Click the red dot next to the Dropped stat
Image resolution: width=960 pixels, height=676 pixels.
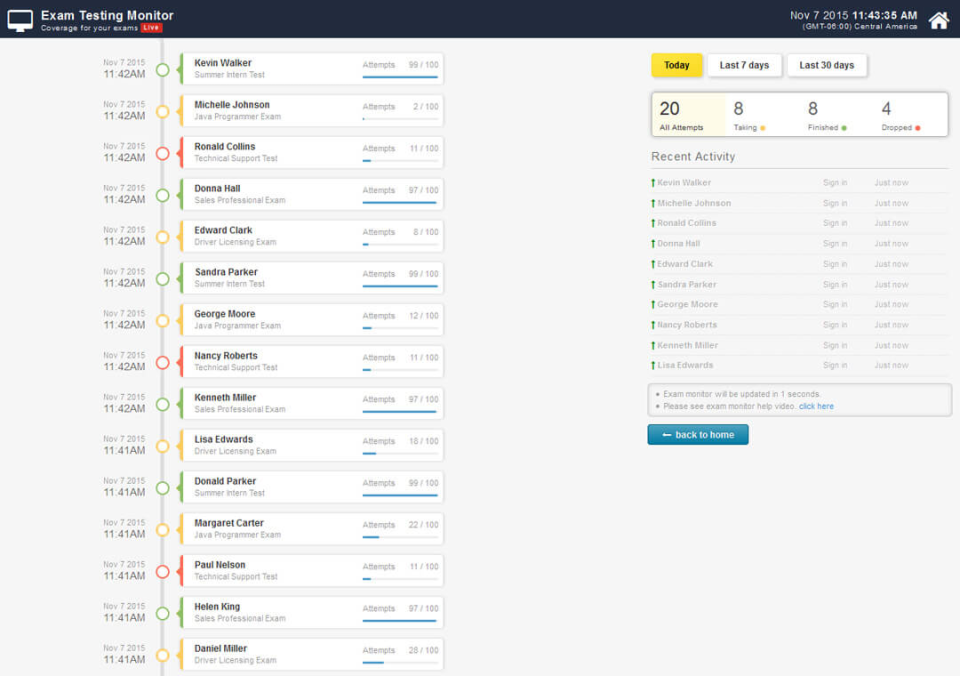click(917, 127)
